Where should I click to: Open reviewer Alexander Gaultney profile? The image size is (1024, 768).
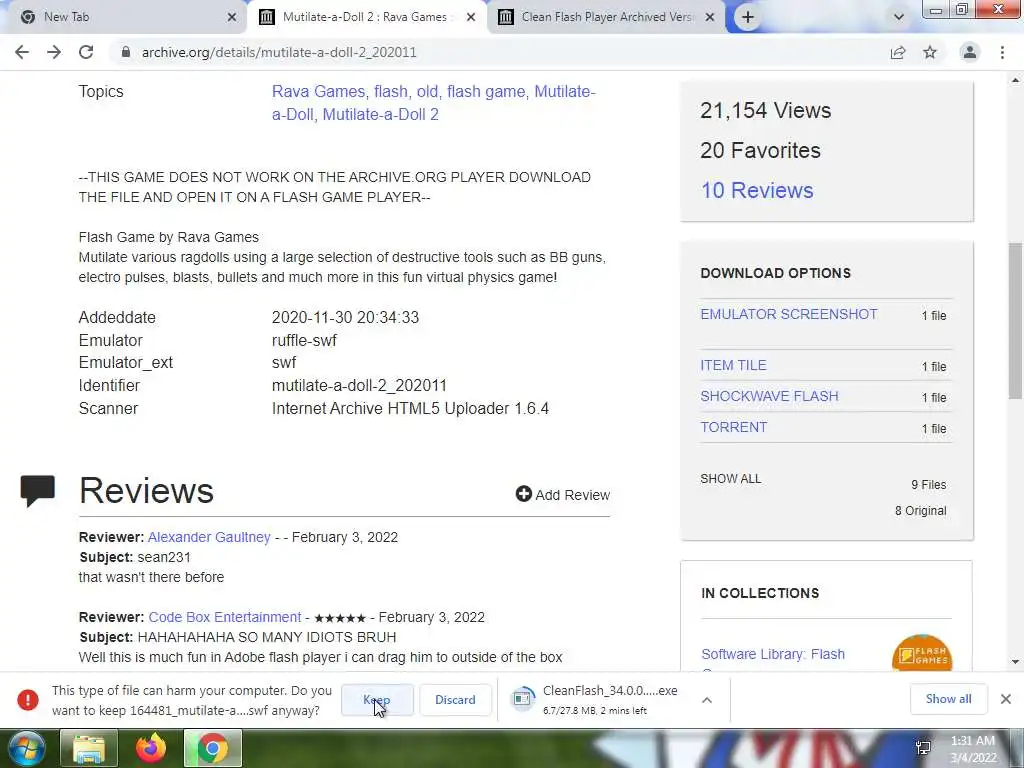[x=209, y=537]
